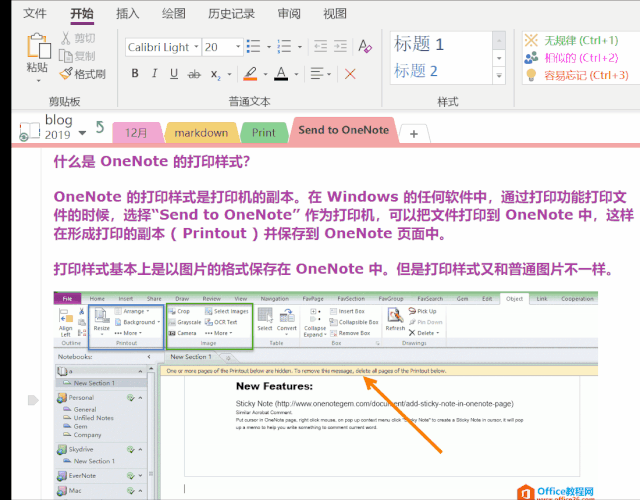Toggle Subscript formatting
Viewport: 640px width, 500px height.
pyautogui.click(x=216, y=74)
